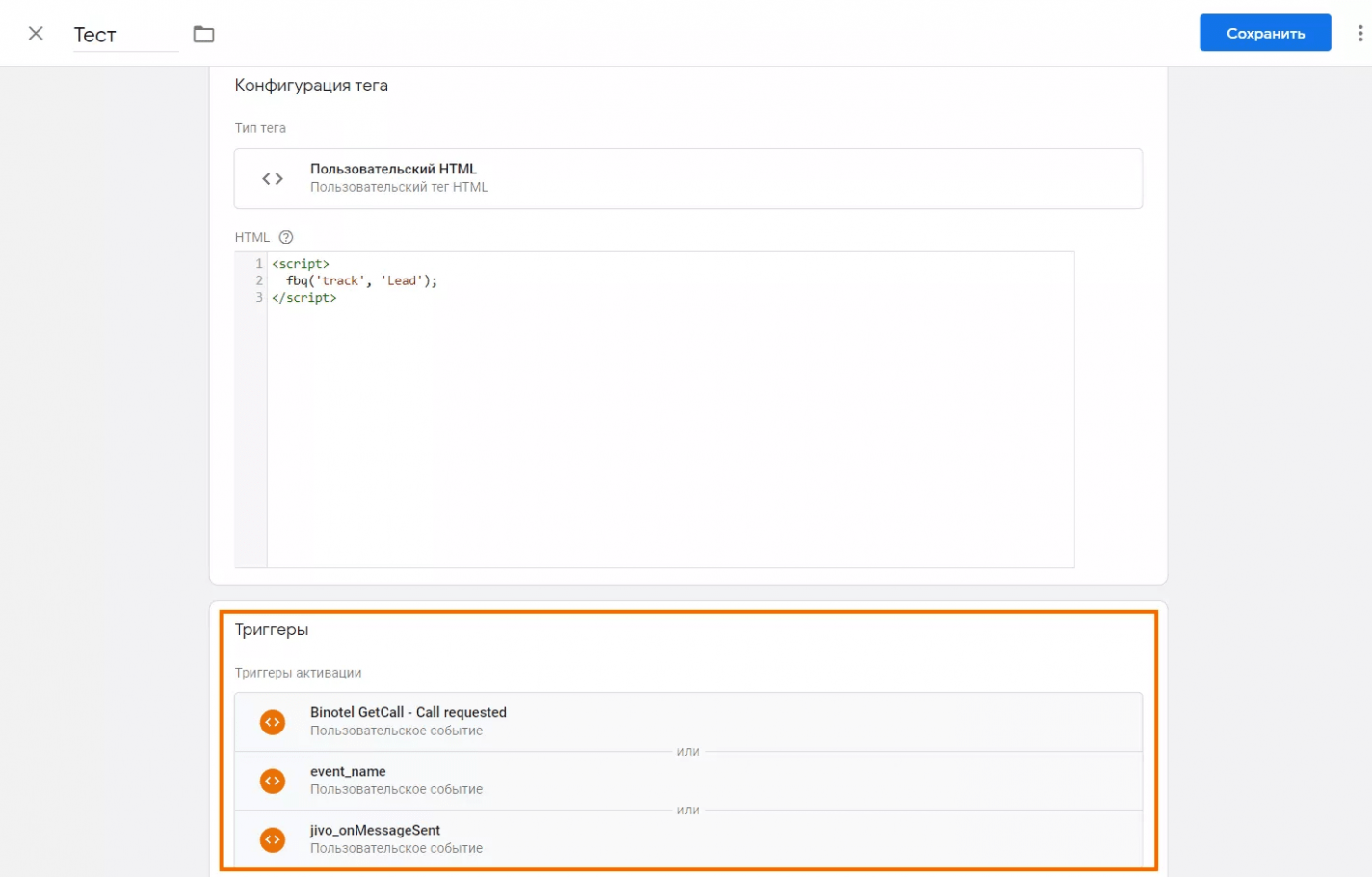Click the Триггеры активации label
Screen dimensions: 1372x877
click(x=298, y=673)
